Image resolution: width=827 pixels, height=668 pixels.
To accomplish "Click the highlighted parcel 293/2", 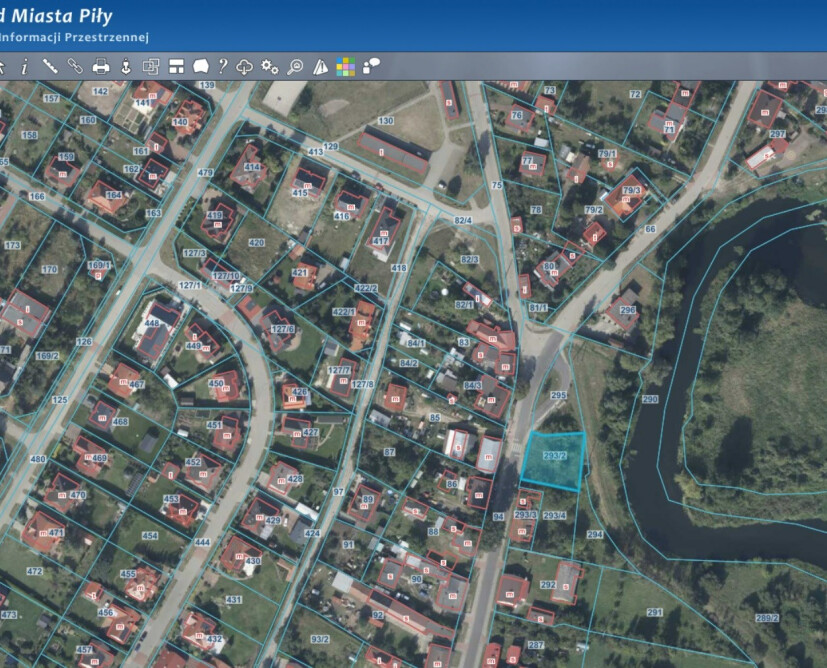I will coord(555,460).
